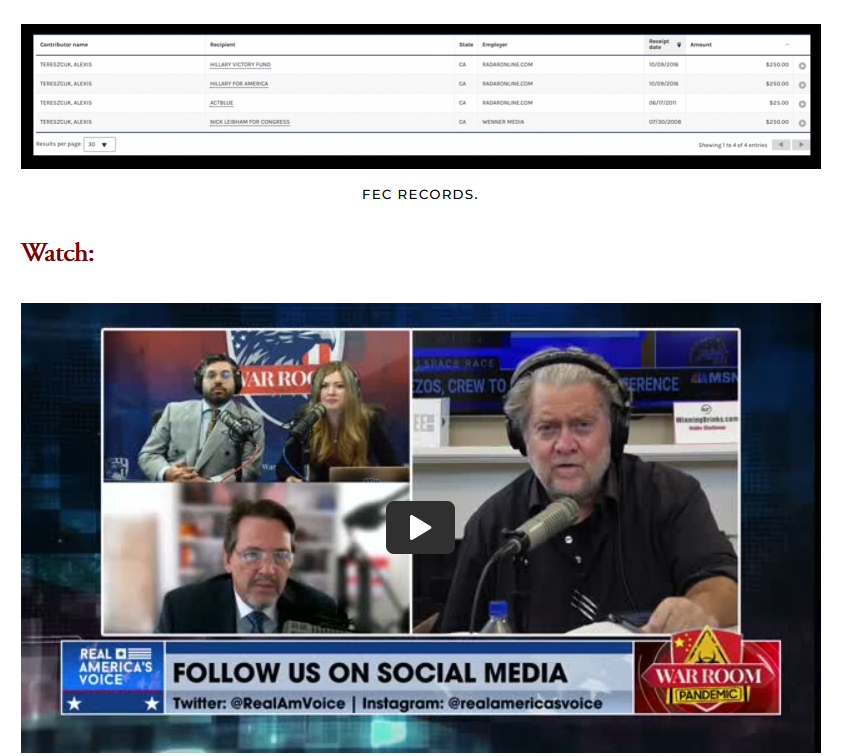The height and width of the screenshot is (756, 845).
Task: Select the Wenner Media employer cell
Action: pos(503,122)
